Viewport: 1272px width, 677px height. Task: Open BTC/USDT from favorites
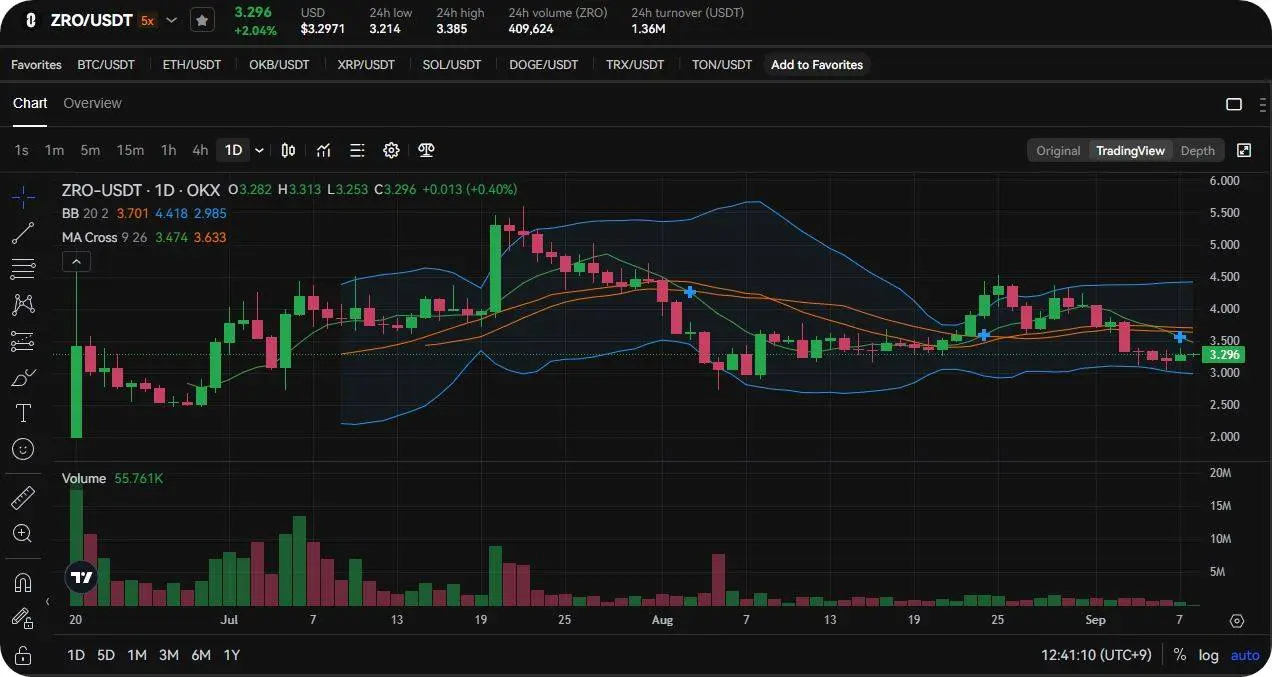(106, 64)
